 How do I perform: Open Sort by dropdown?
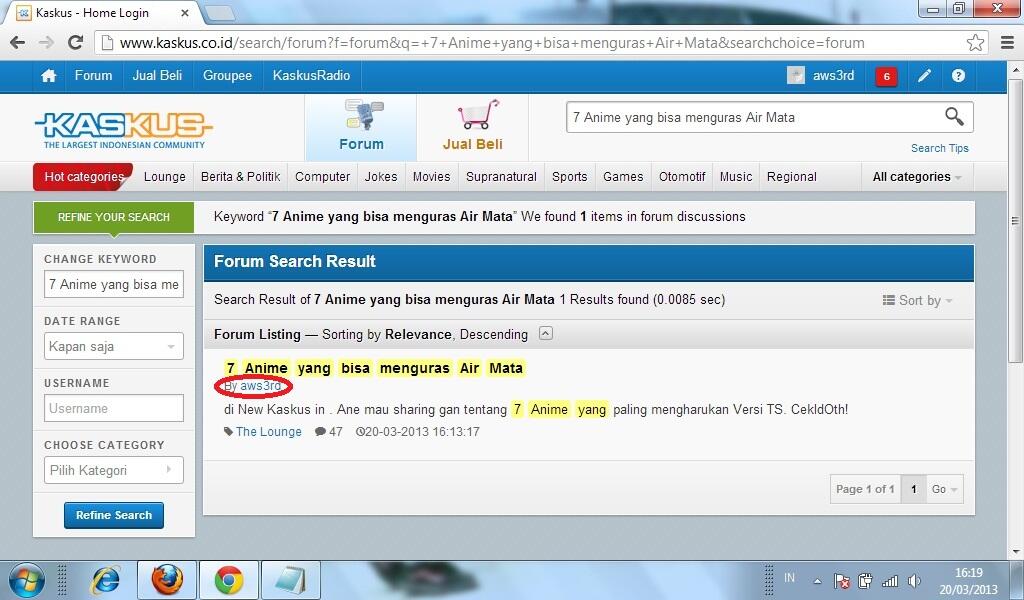pyautogui.click(x=917, y=300)
